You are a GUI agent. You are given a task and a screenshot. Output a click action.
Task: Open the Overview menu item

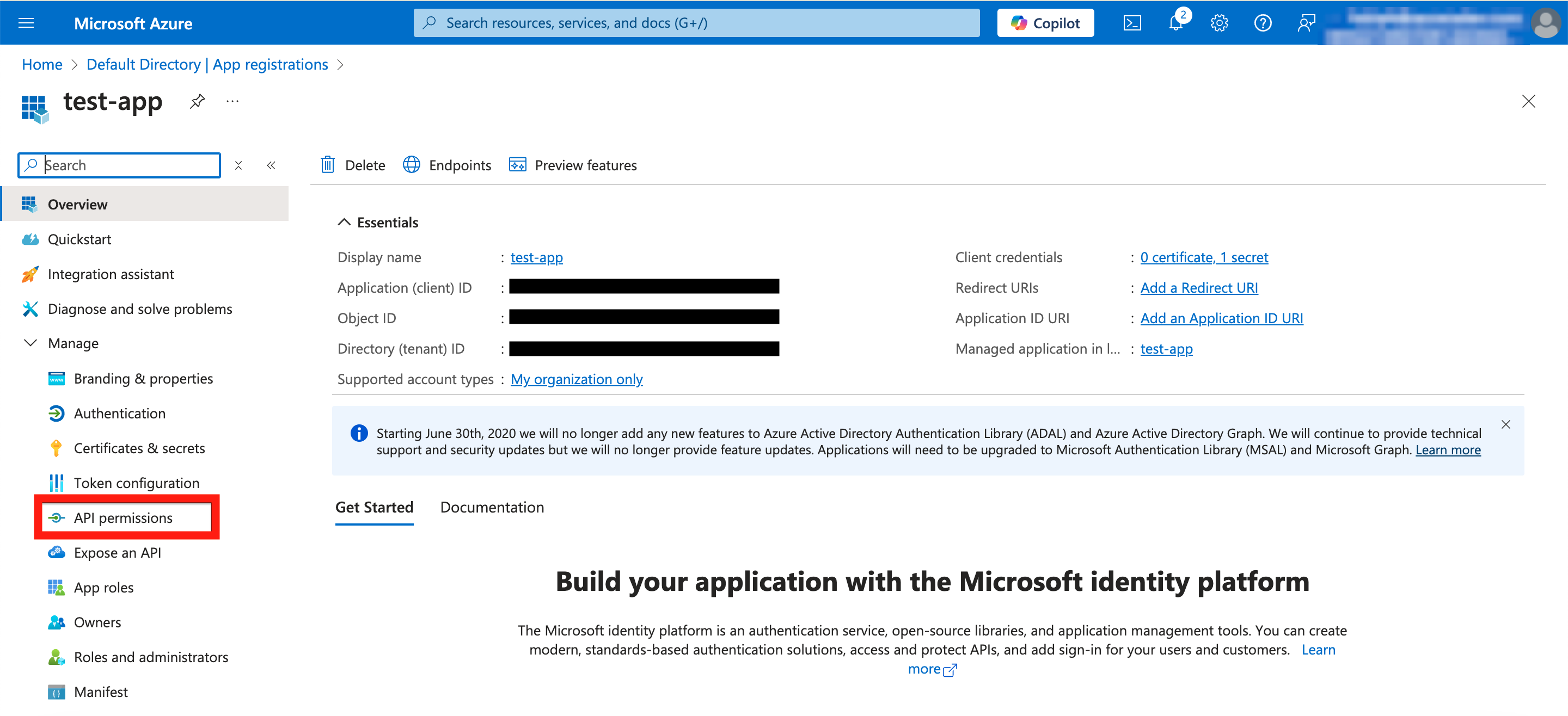pyautogui.click(x=145, y=205)
